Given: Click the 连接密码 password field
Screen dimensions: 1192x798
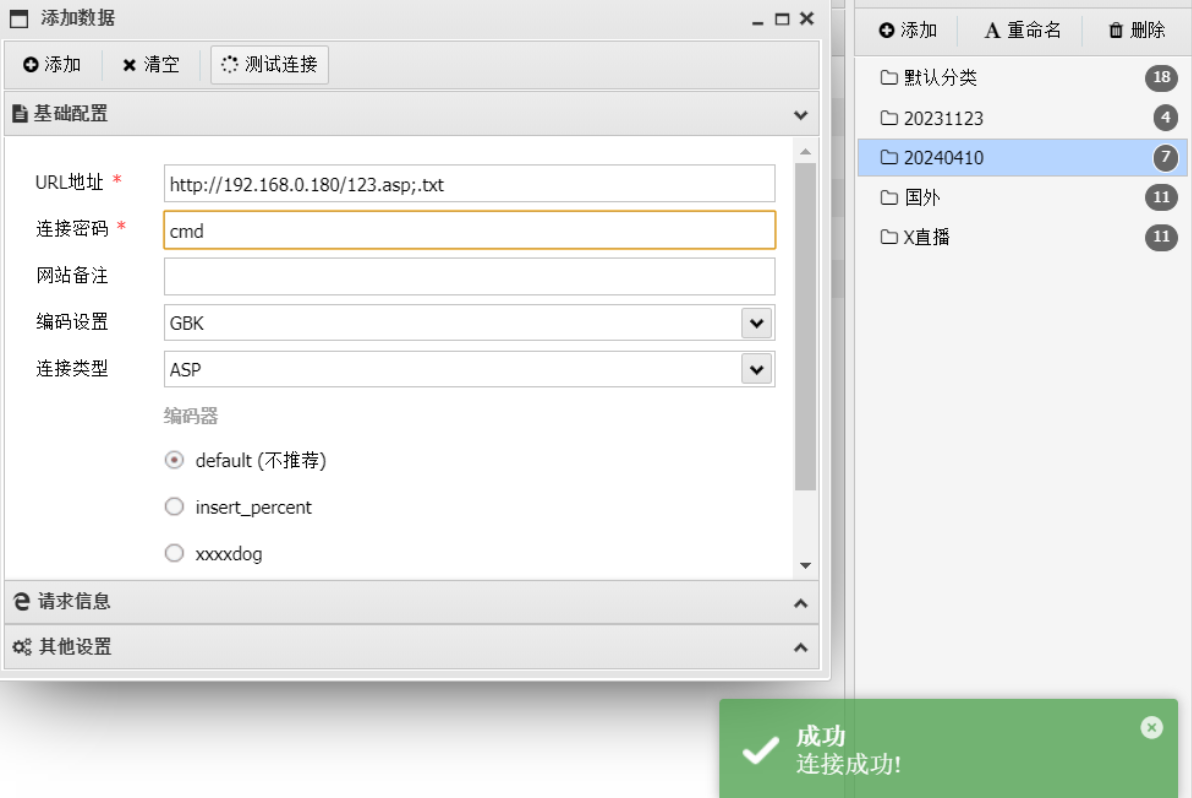Looking at the screenshot, I should [469, 230].
